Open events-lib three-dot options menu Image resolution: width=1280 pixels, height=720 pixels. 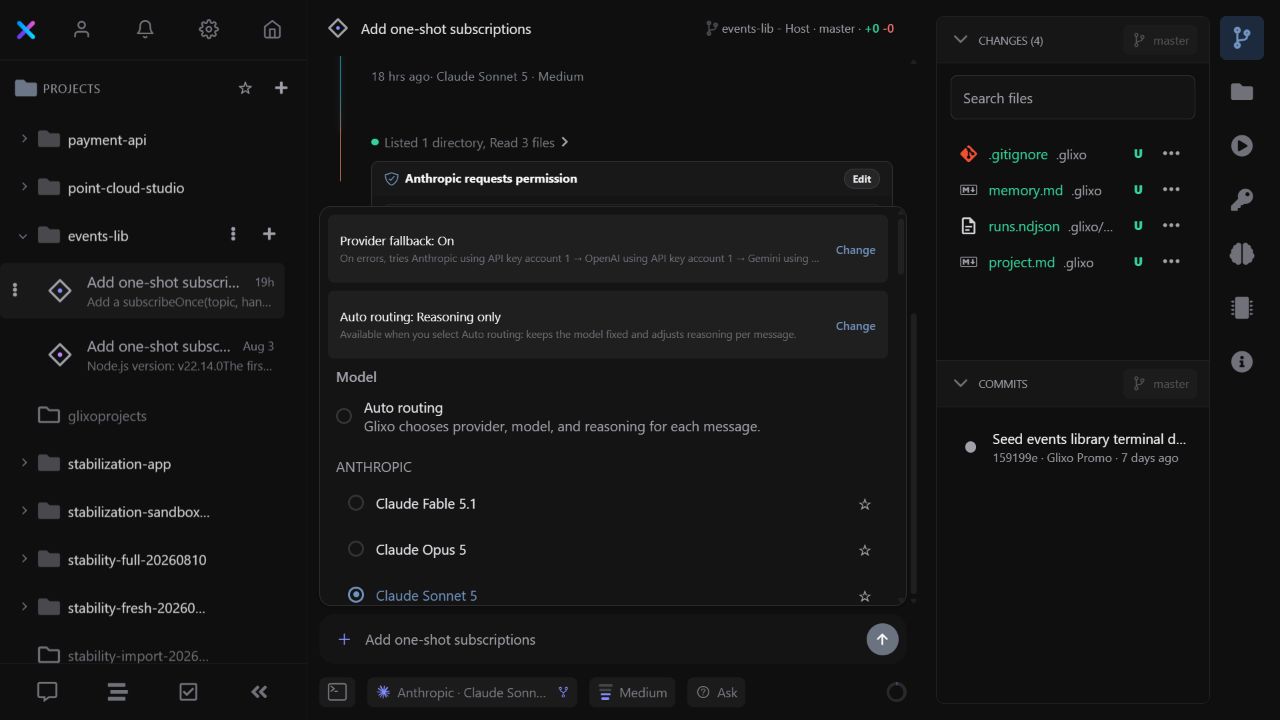233,234
